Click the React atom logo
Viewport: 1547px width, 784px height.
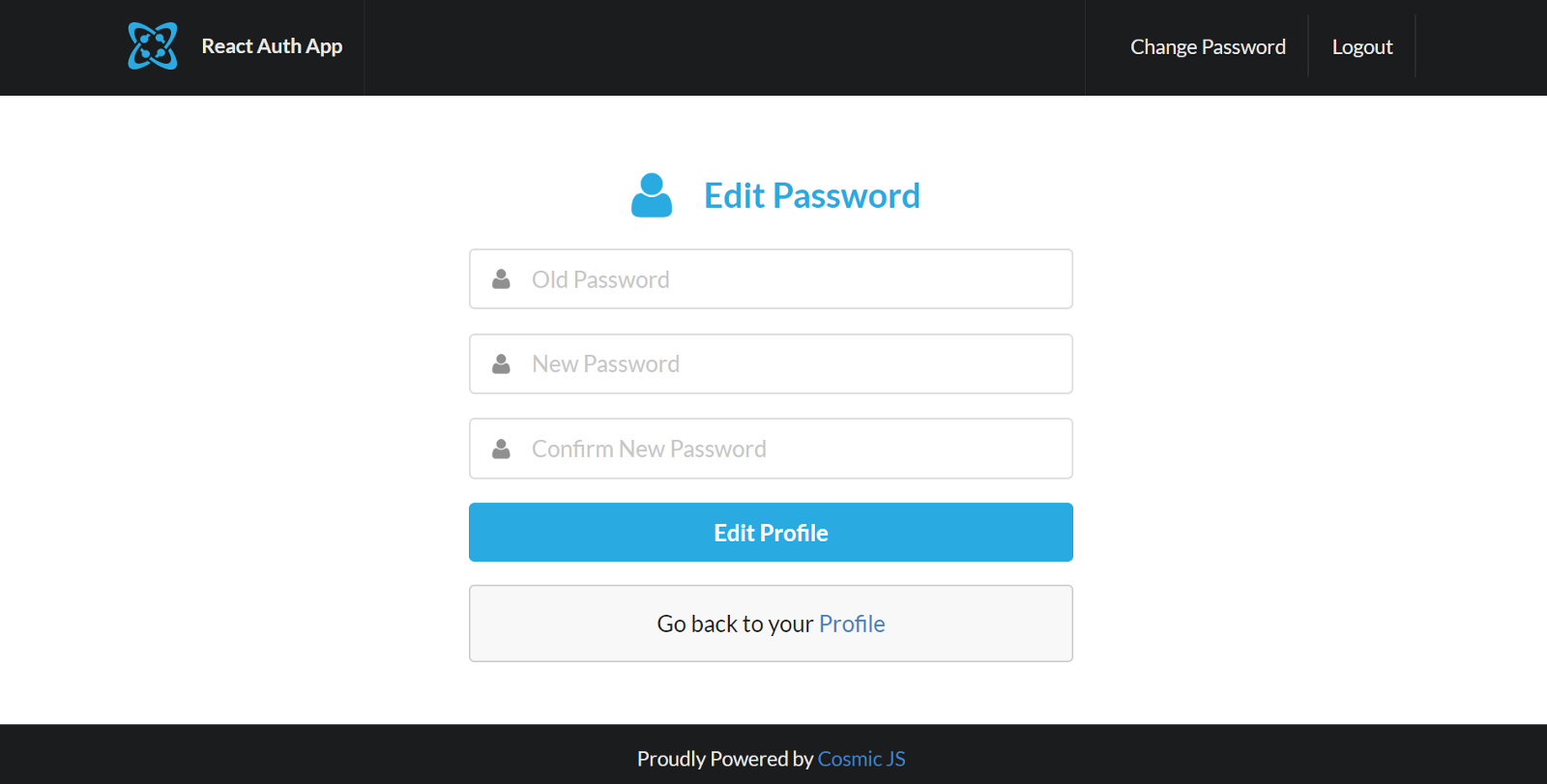(153, 46)
